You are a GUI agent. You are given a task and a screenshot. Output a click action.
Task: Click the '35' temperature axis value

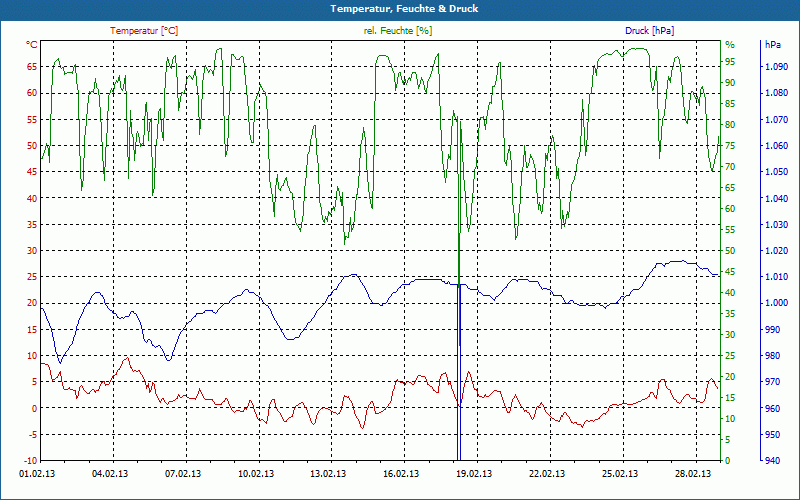click(x=32, y=224)
